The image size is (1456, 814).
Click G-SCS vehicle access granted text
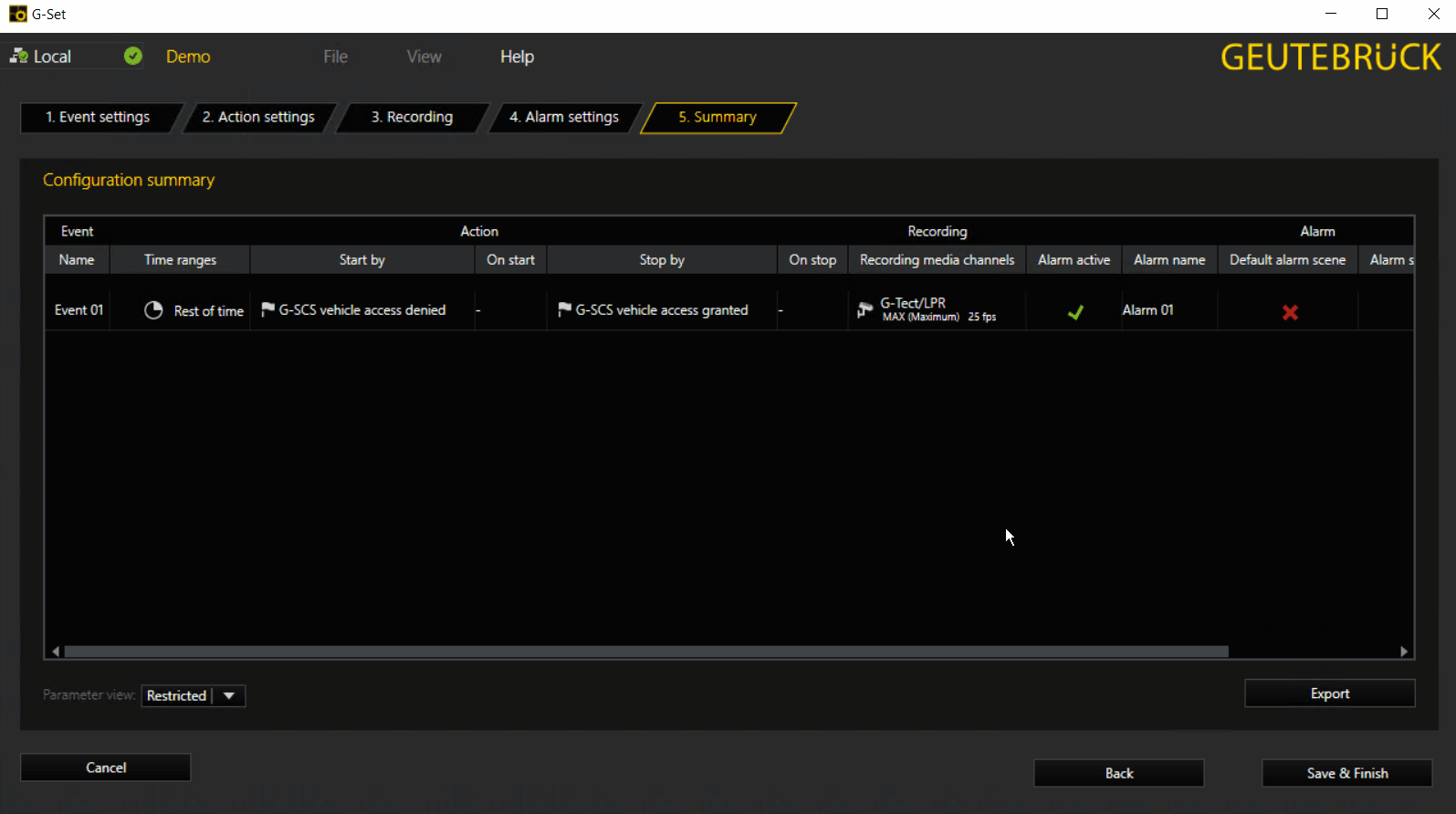(662, 310)
